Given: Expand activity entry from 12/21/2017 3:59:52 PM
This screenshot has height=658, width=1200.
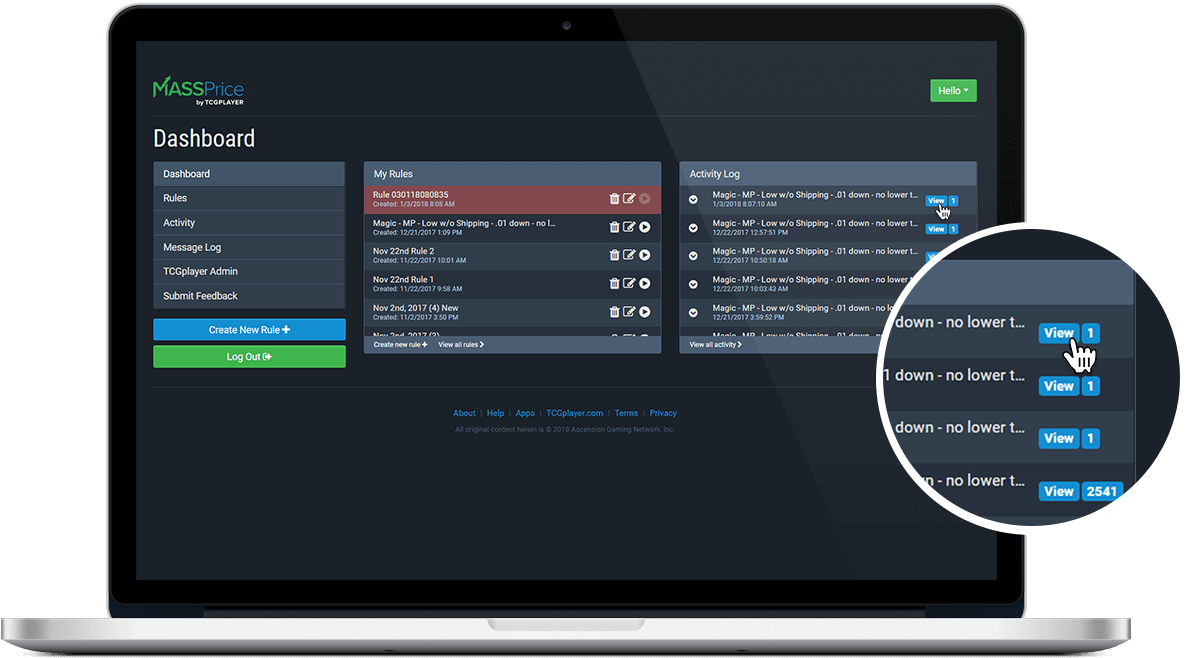Looking at the screenshot, I should pyautogui.click(x=694, y=312).
